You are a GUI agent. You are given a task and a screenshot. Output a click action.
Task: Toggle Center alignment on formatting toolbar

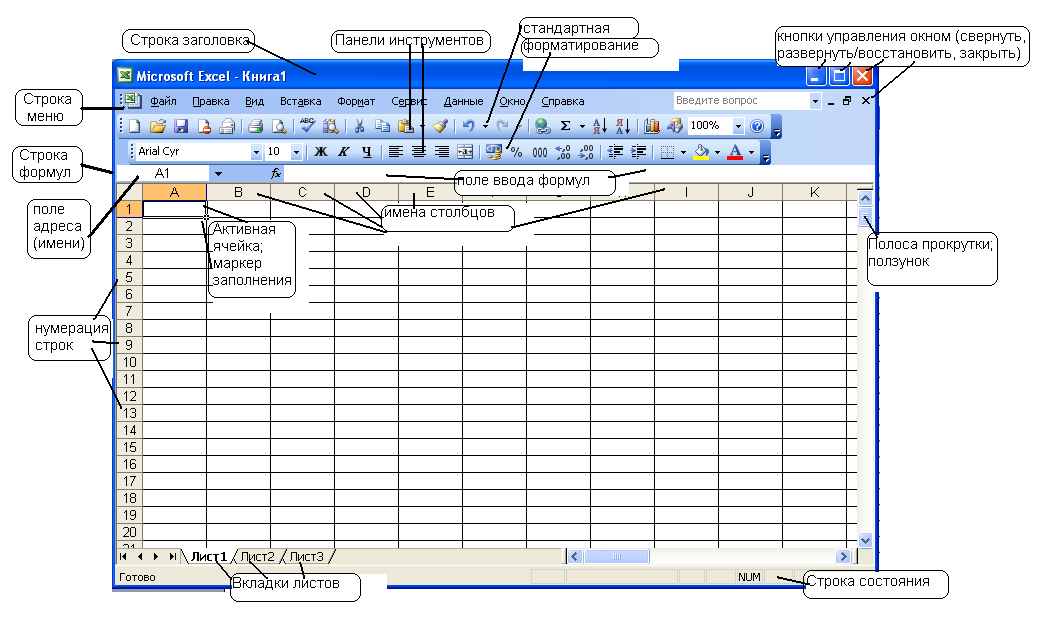point(419,152)
